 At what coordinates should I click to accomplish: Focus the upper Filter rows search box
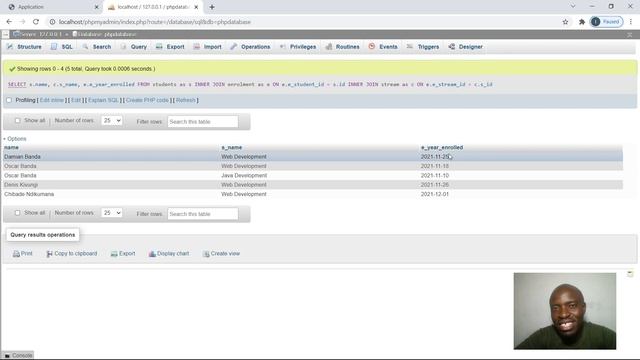click(x=203, y=122)
